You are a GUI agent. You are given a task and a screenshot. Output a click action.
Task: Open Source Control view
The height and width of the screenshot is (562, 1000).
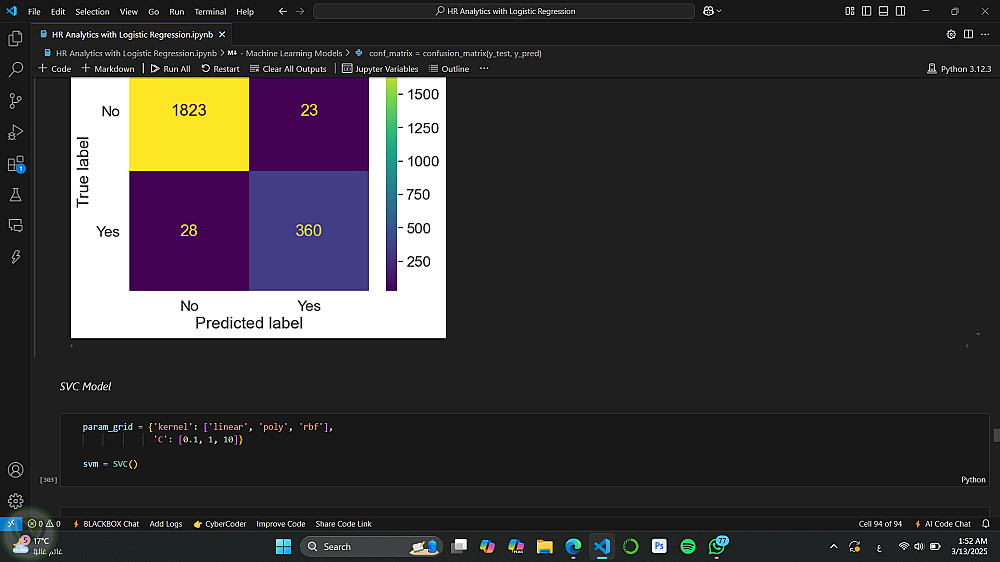click(x=15, y=101)
